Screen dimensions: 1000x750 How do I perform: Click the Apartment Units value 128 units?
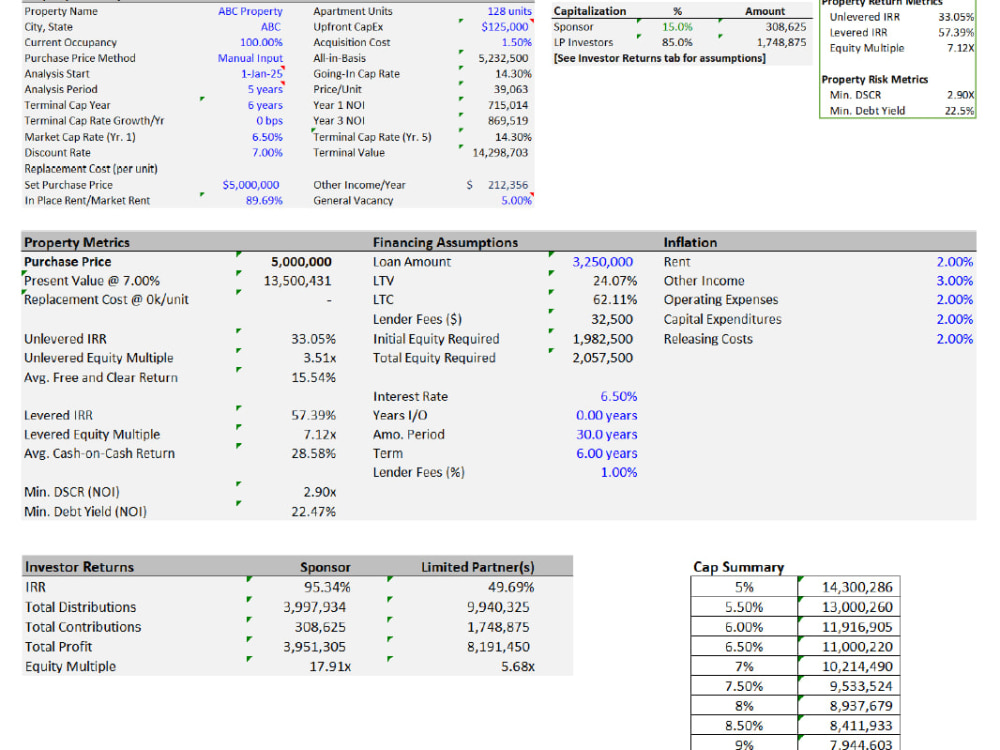[x=509, y=11]
